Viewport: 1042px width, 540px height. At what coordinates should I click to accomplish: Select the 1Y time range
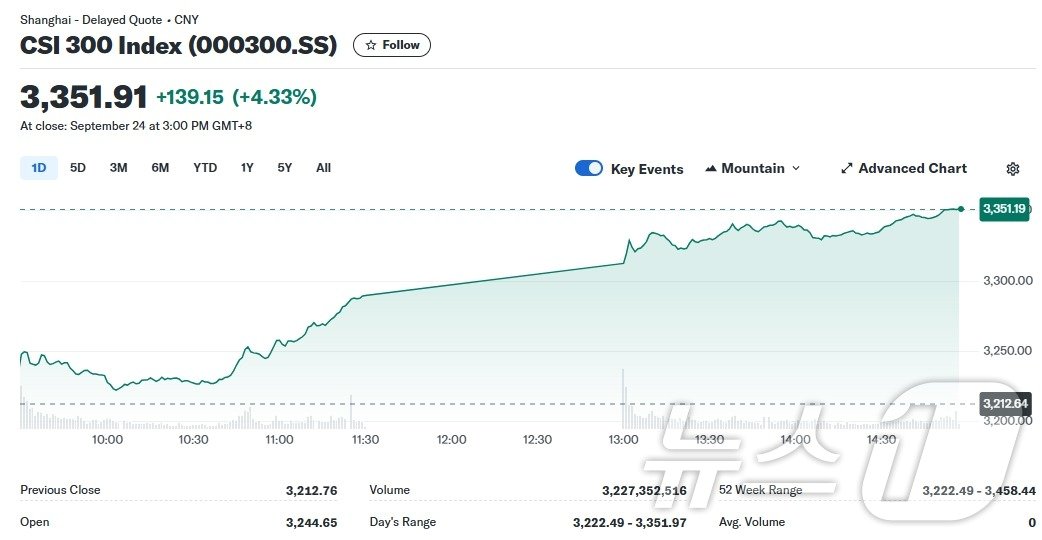[247, 168]
